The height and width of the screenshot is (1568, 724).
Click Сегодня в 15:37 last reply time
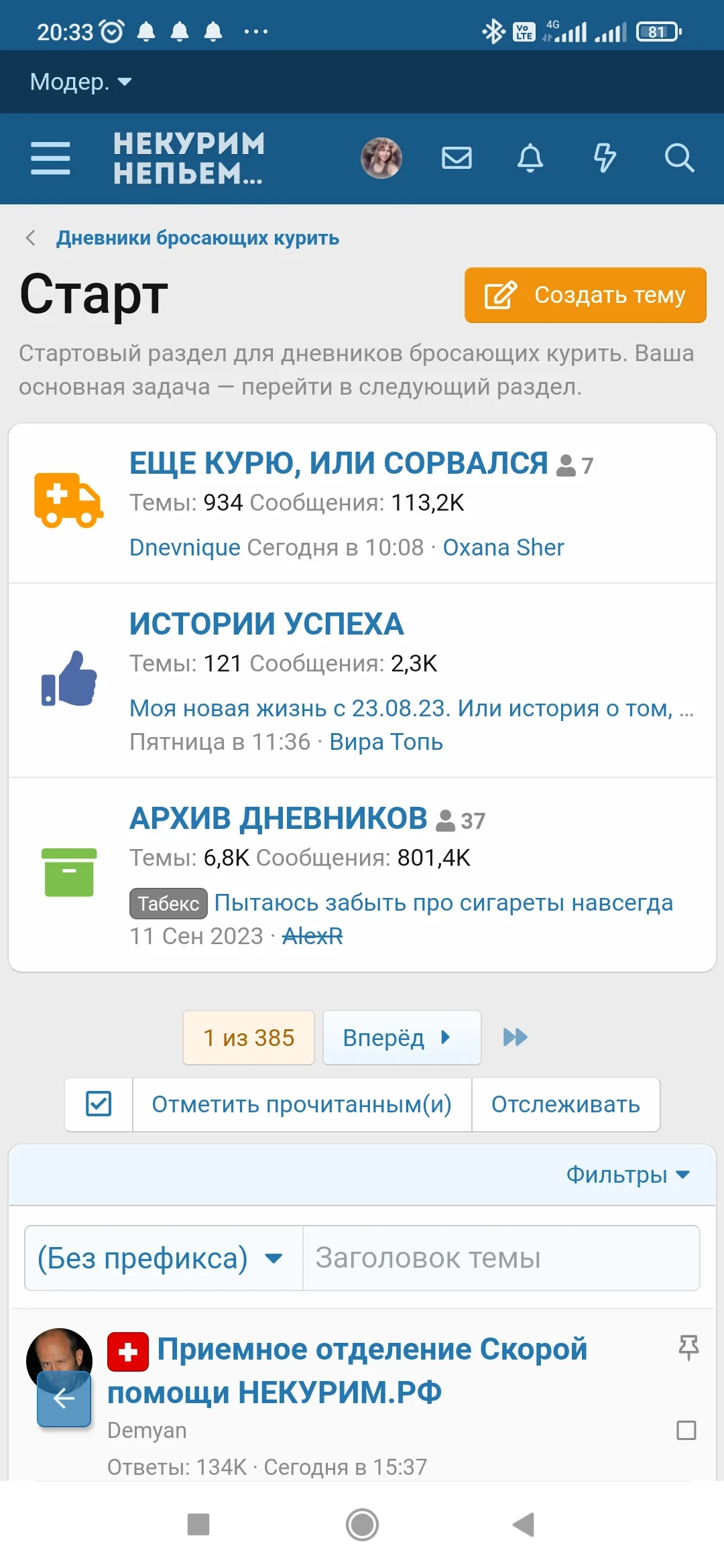pos(345,1467)
